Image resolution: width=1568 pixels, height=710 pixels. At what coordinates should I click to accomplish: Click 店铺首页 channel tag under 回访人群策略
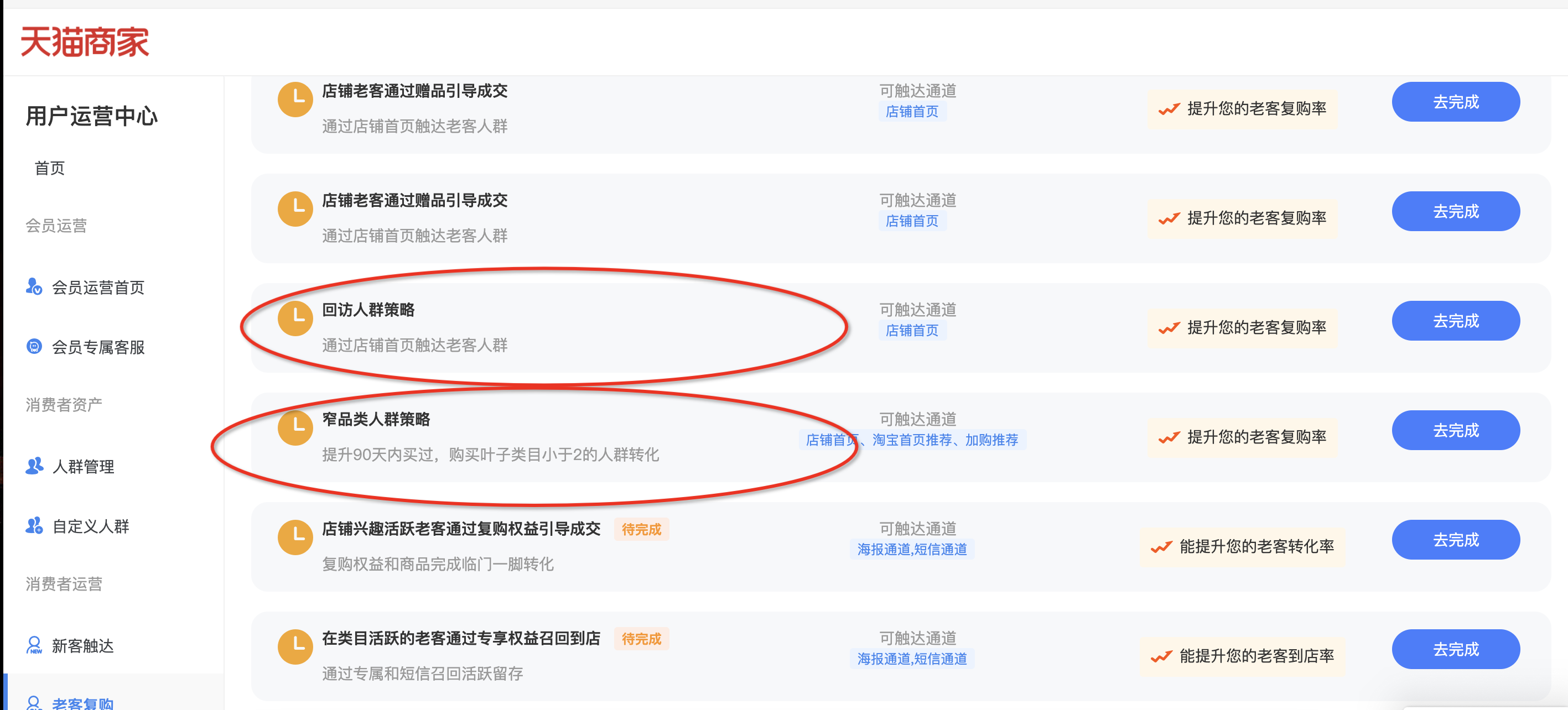click(911, 330)
